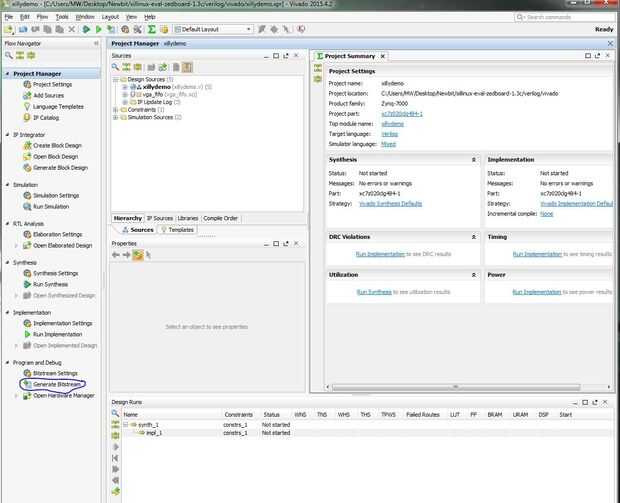This screenshot has height=503, width=620.
Task: Click Create Block Design
Action: [x=56, y=146]
